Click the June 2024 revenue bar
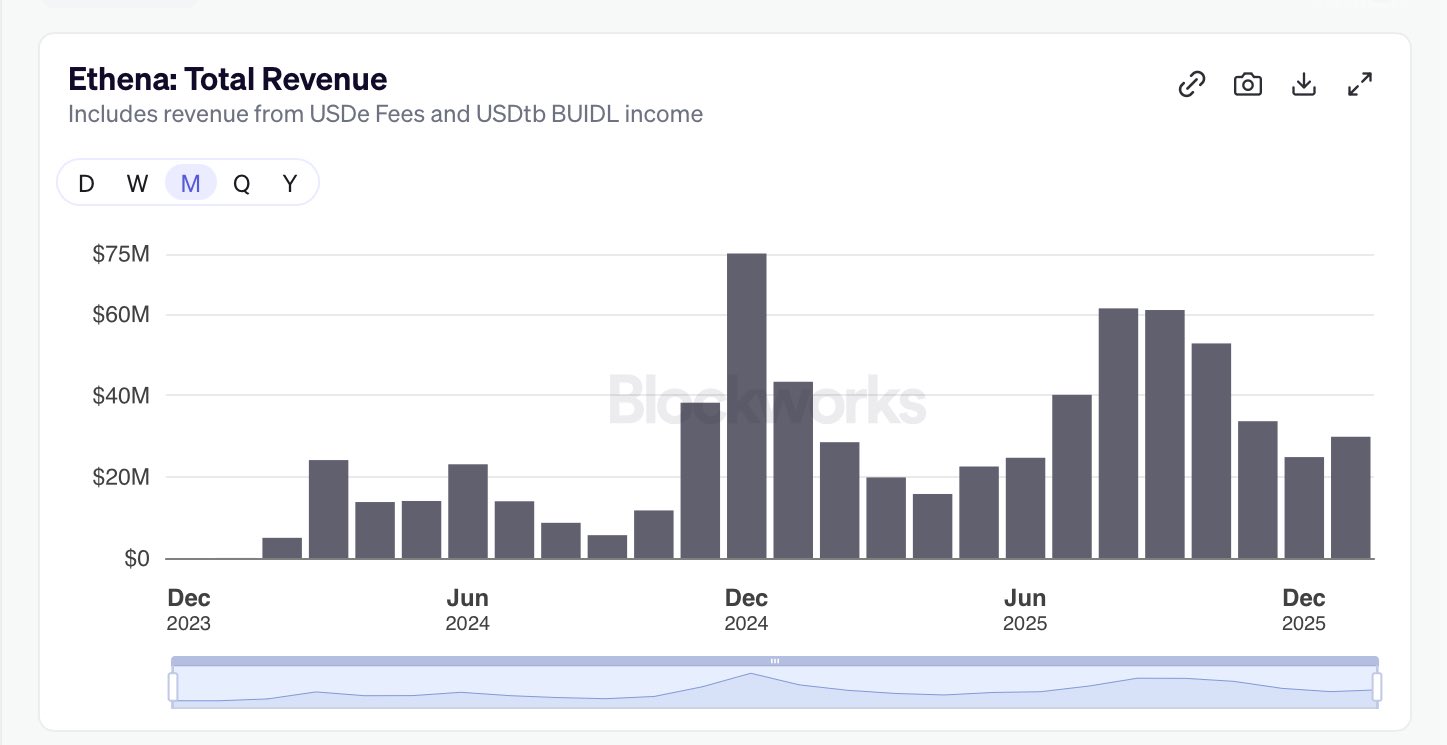This screenshot has width=1447, height=745. (x=468, y=511)
